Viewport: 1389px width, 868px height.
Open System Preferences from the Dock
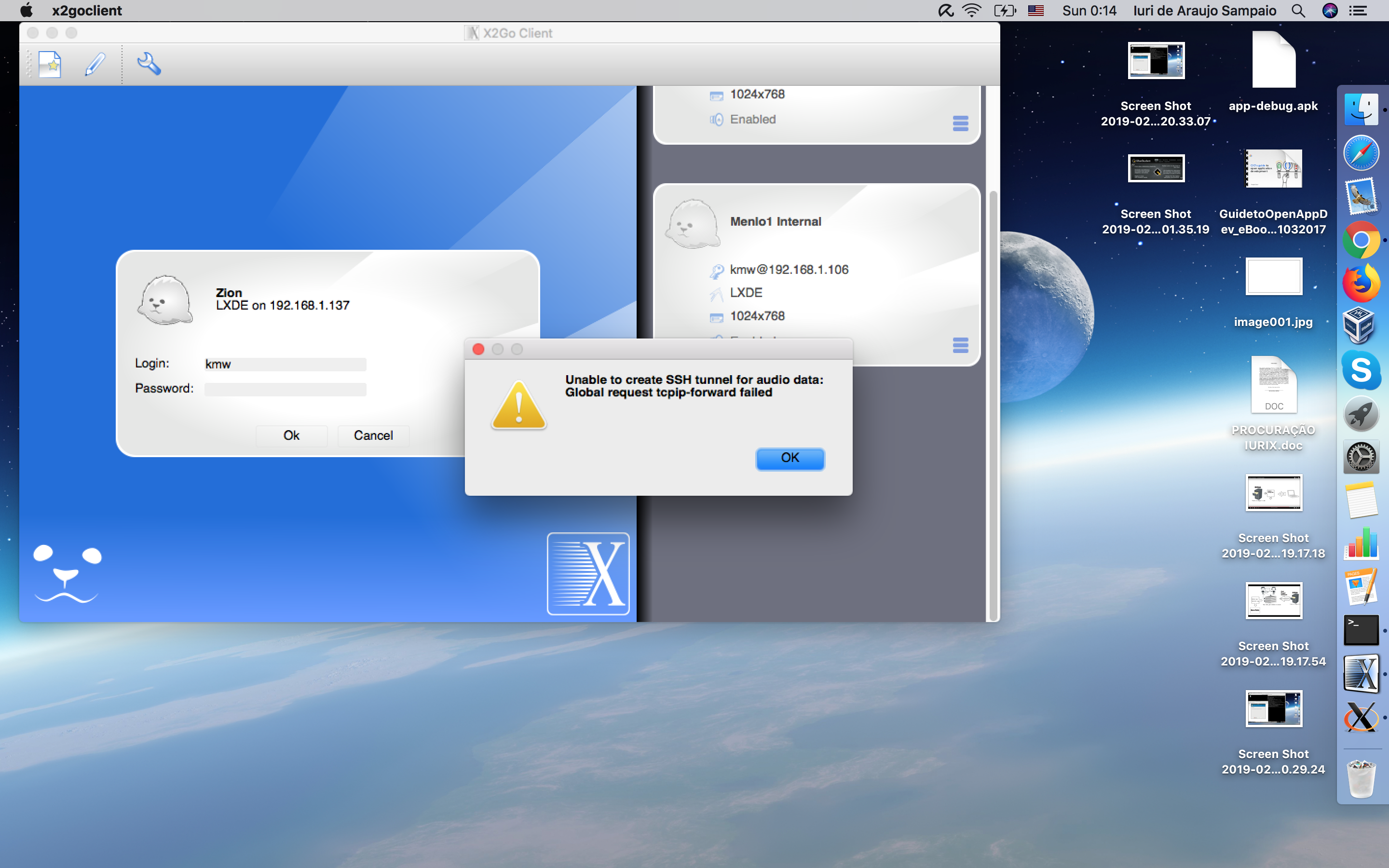(1361, 458)
